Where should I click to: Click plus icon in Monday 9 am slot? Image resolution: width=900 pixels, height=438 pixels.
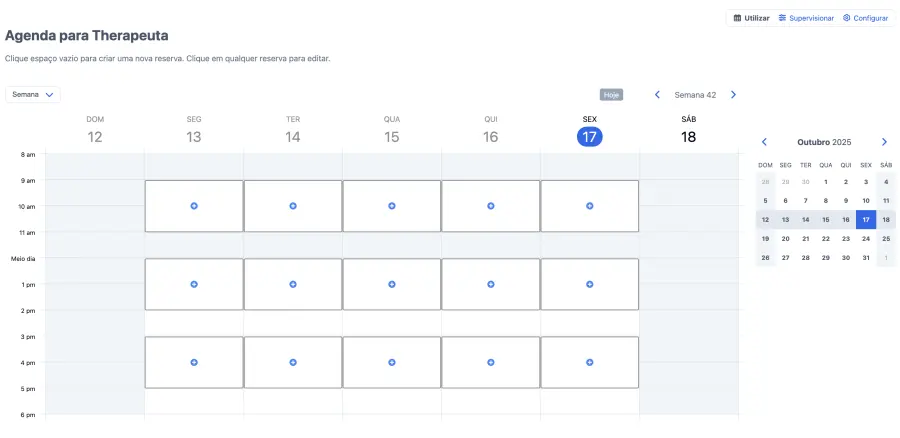(x=194, y=206)
